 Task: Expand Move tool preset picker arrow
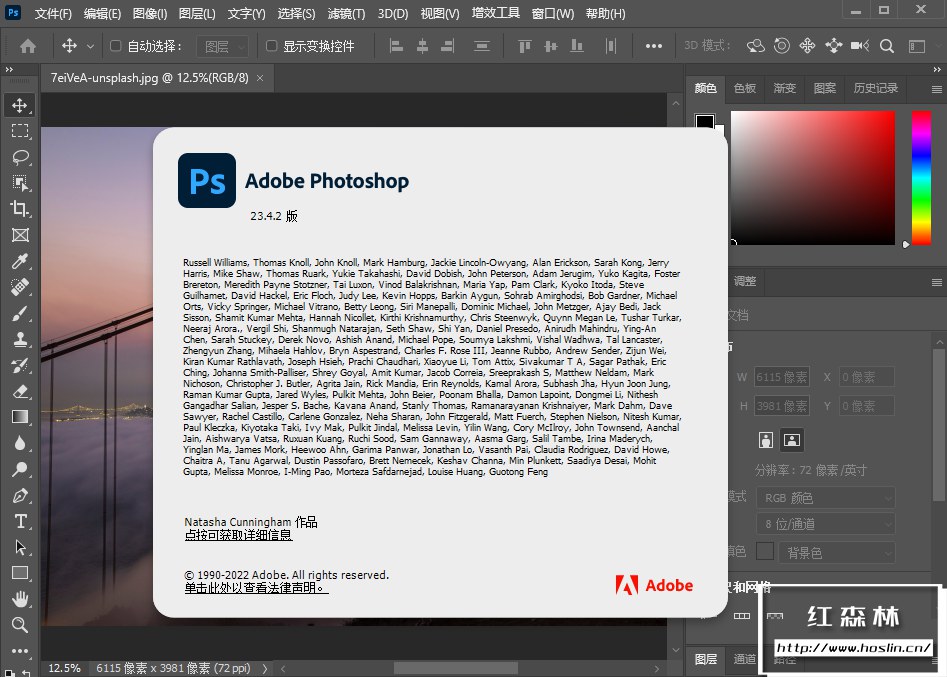point(91,46)
